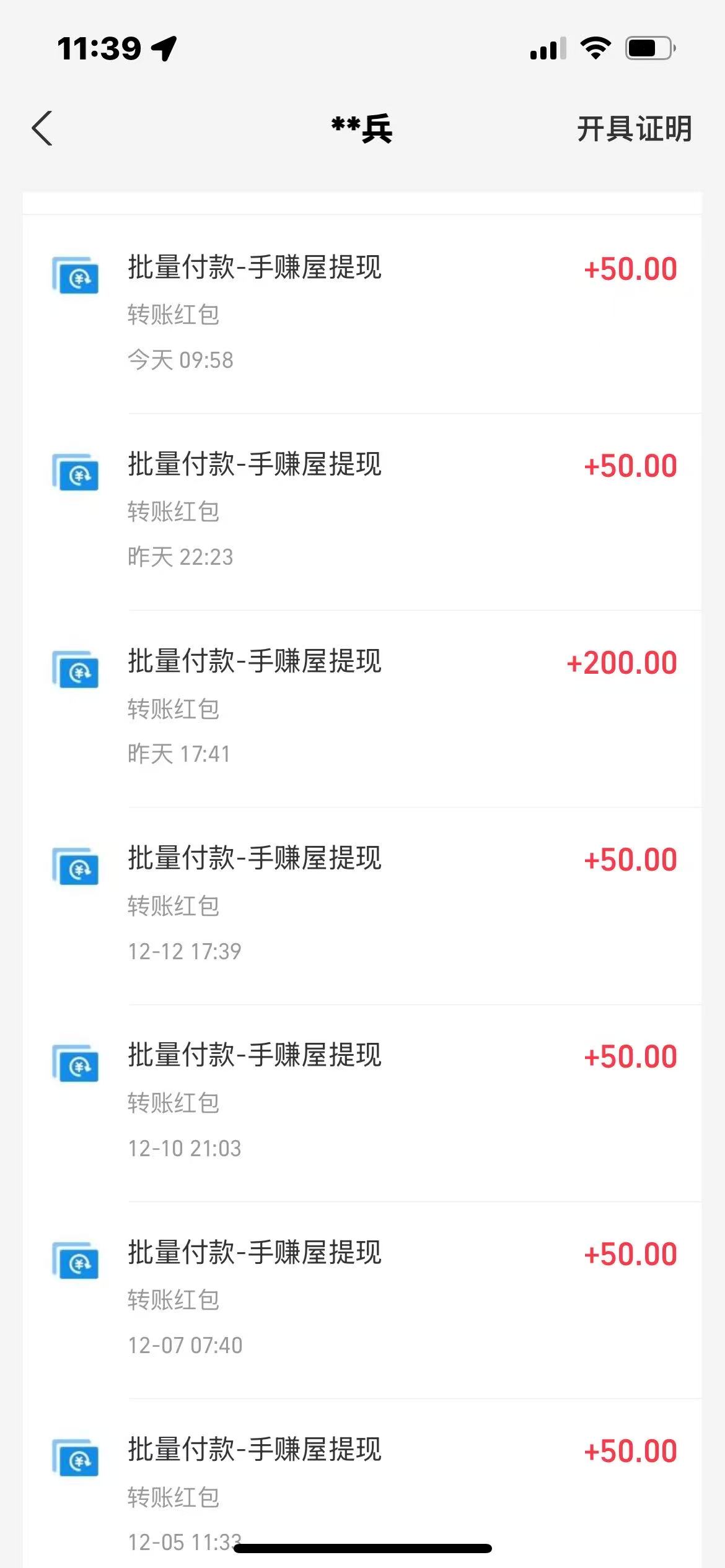Open 批量付款 title of 12-07 07:40 transaction
This screenshot has width=725, height=1568.
click(255, 1252)
